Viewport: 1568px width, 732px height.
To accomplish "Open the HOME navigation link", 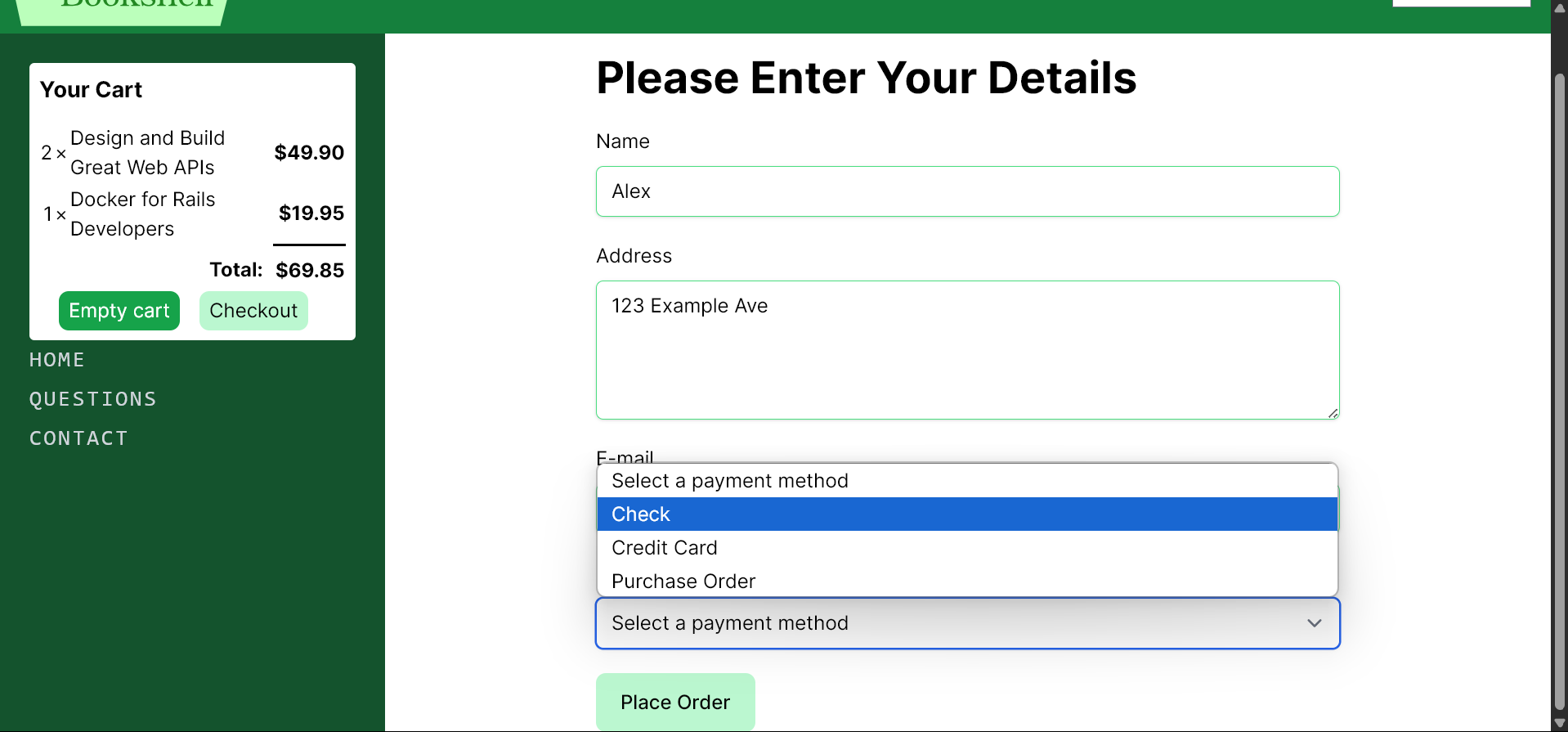I will [x=57, y=360].
